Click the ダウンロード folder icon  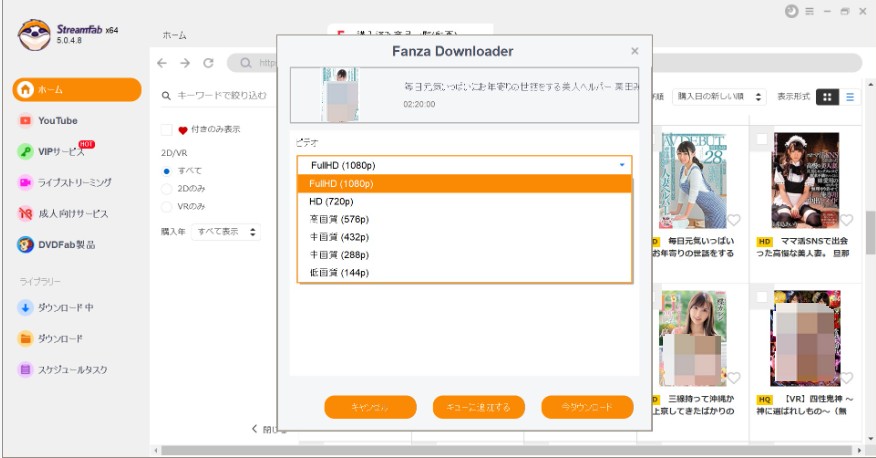coord(25,338)
